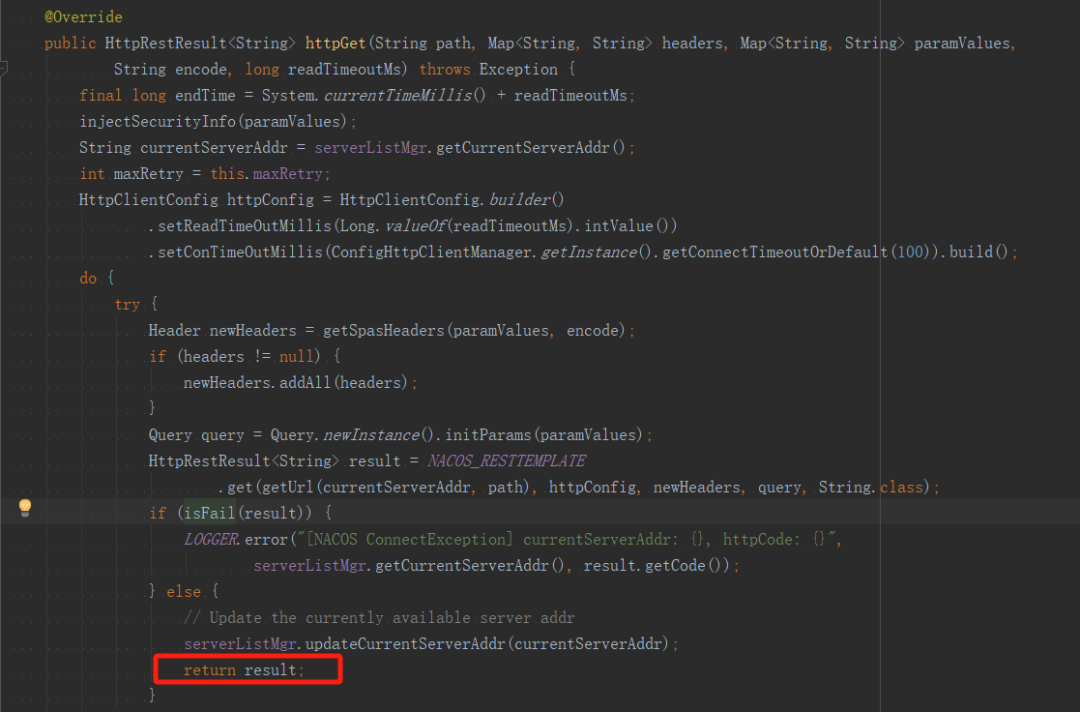
Task: Click the 'public' keyword
Action: [x=70, y=43]
